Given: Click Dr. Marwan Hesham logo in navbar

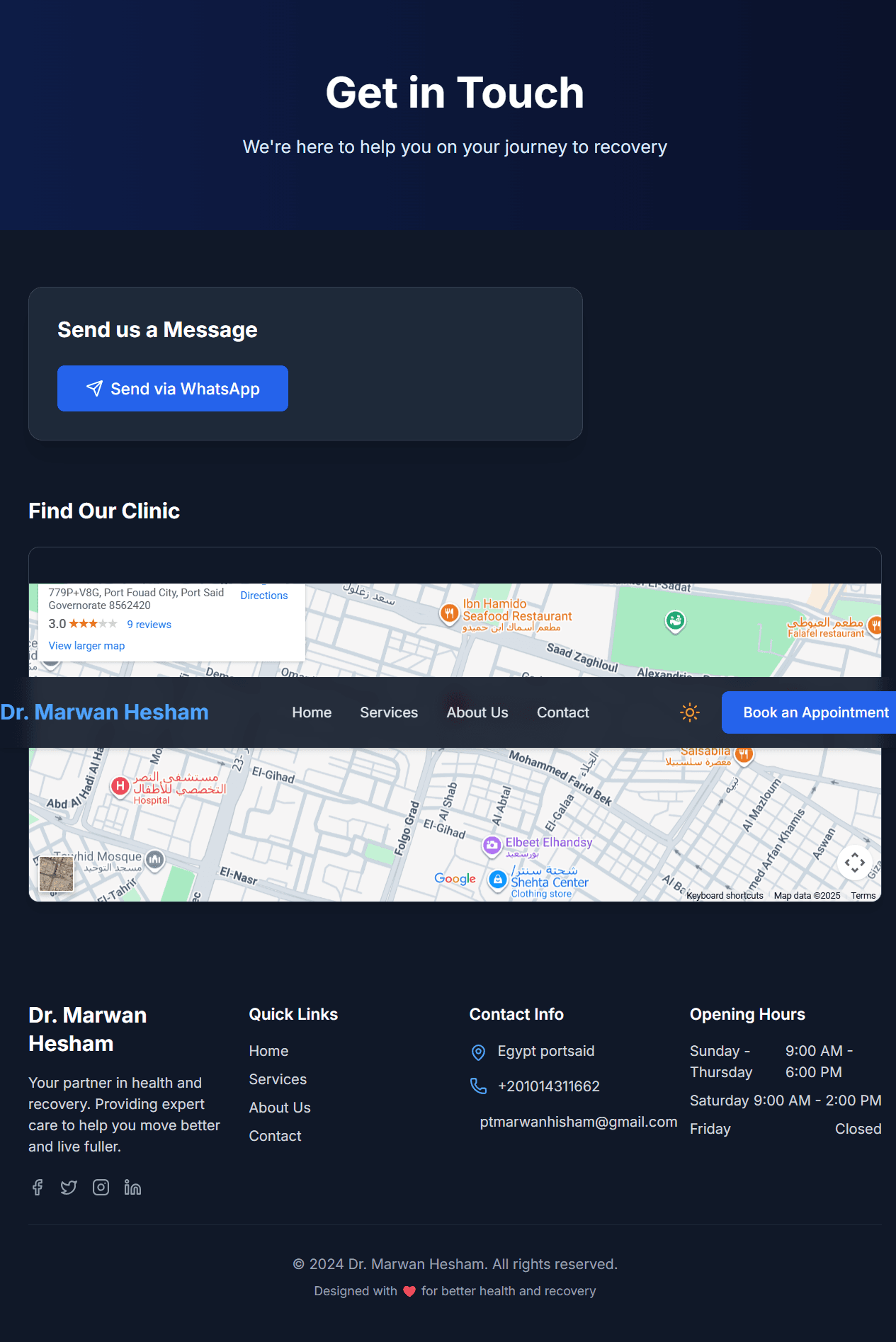Looking at the screenshot, I should pos(104,712).
